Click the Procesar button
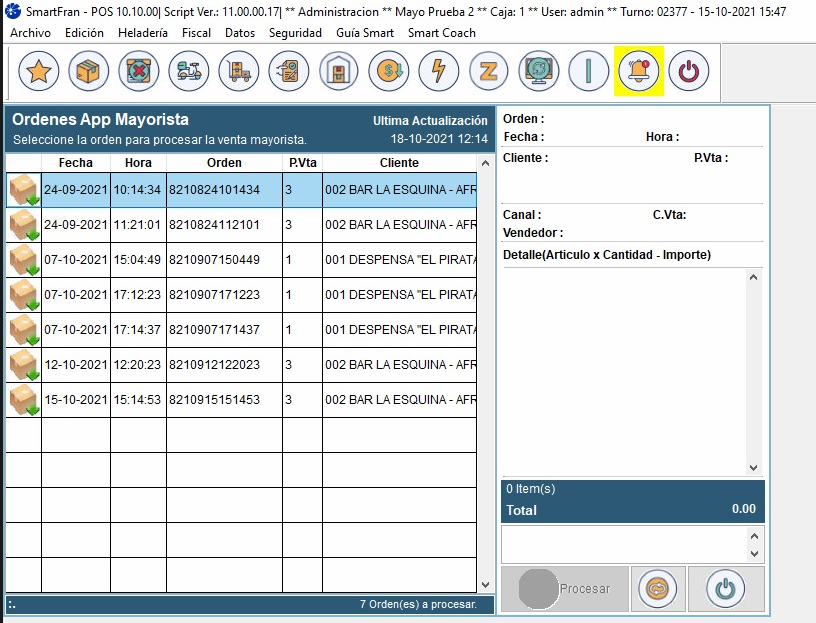Image resolution: width=816 pixels, height=623 pixels. (x=565, y=589)
